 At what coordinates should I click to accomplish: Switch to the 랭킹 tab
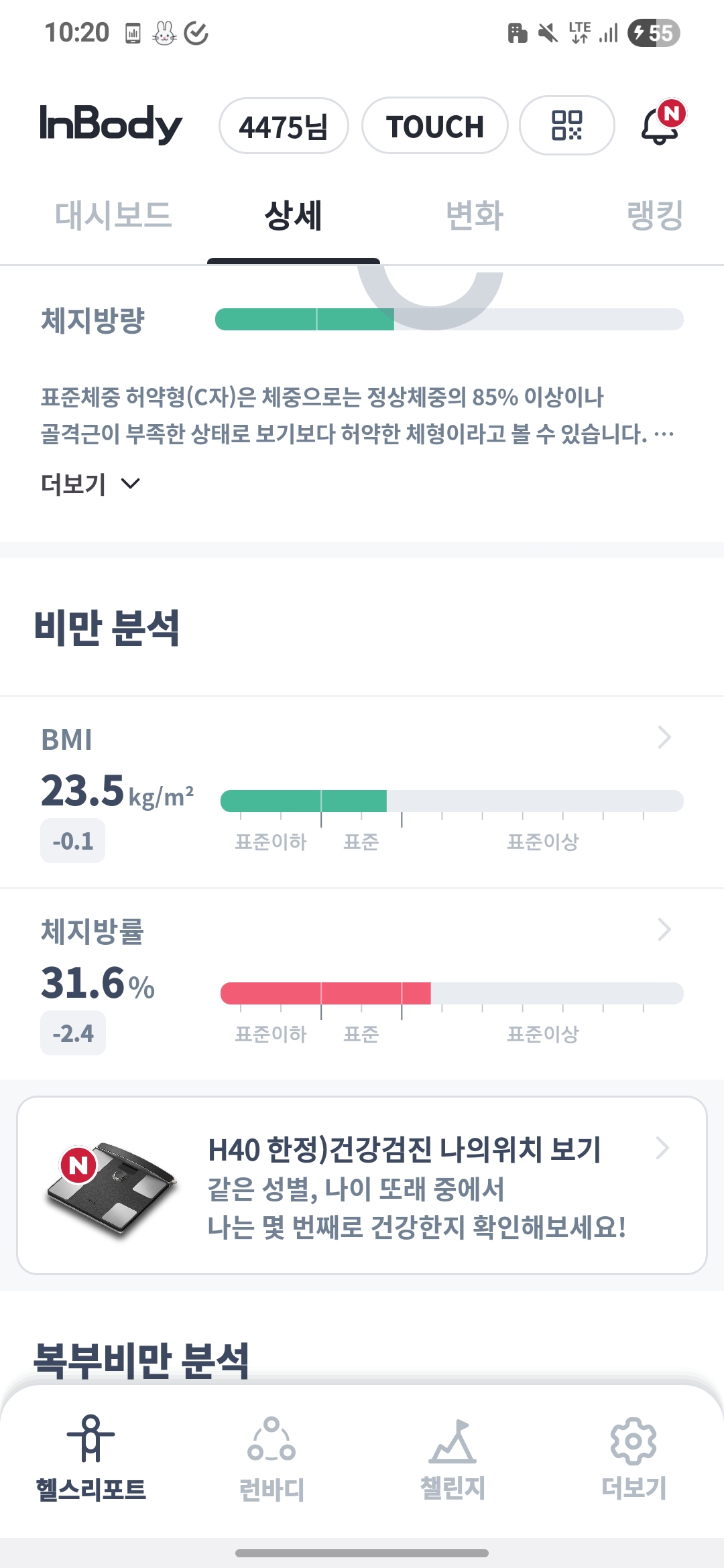coord(654,216)
